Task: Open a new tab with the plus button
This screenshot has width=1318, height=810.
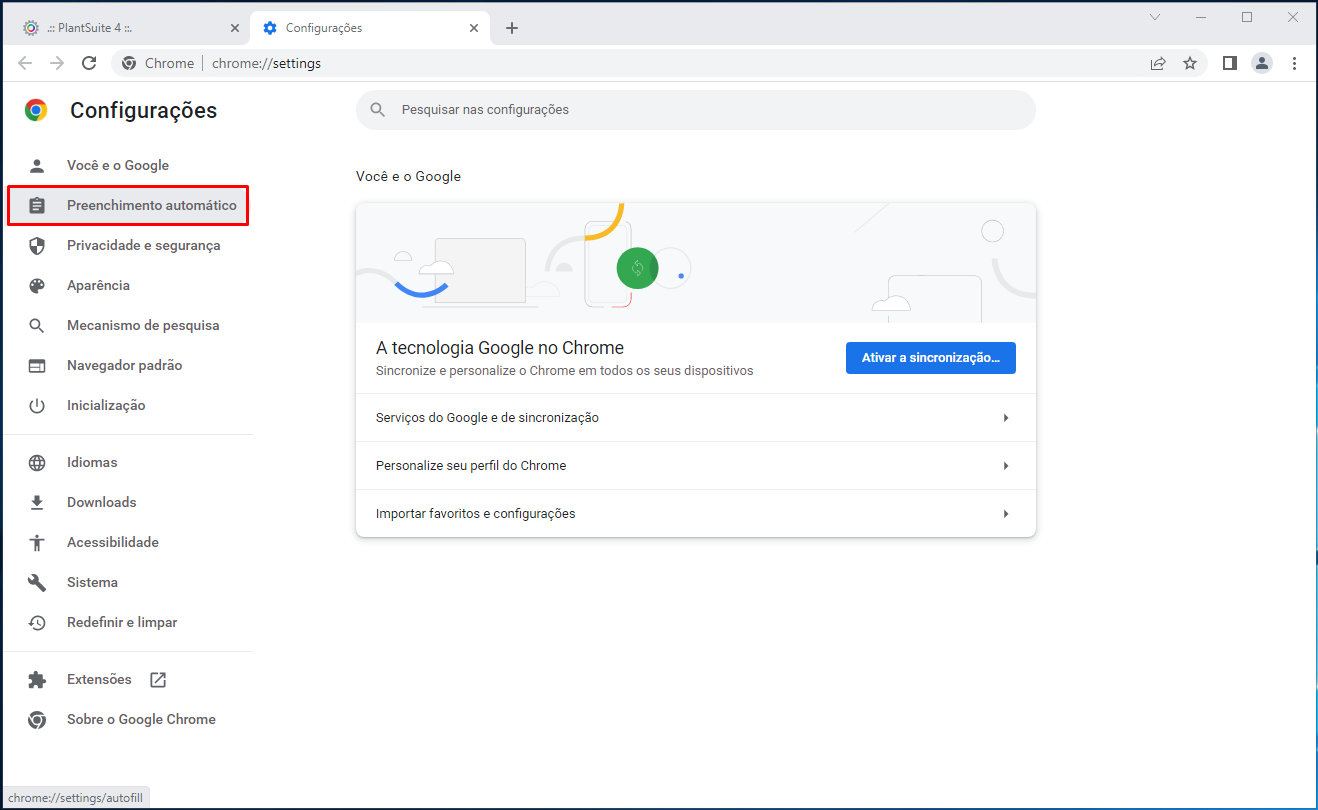Action: [512, 28]
